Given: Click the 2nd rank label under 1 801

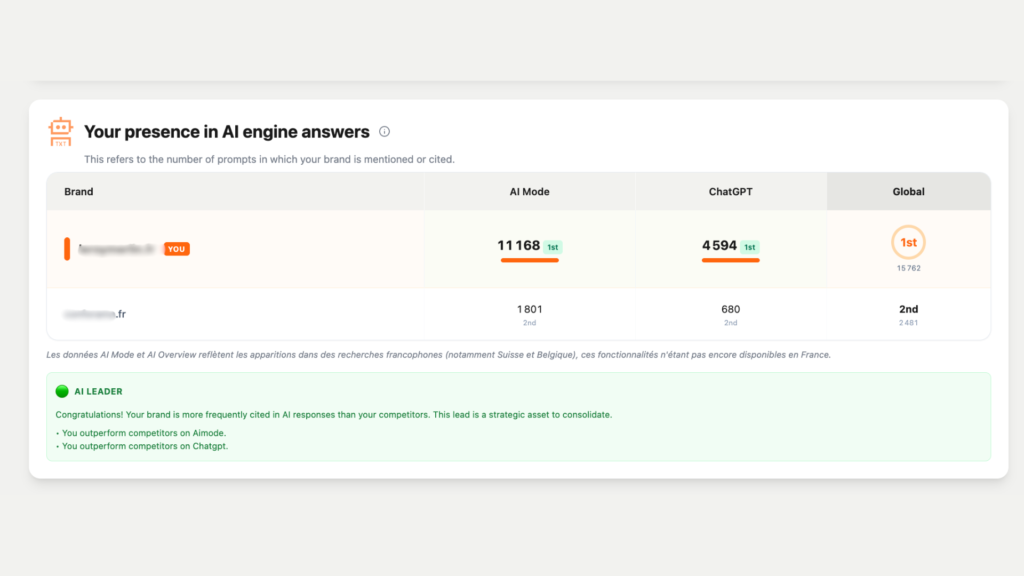Looking at the screenshot, I should tap(529, 323).
